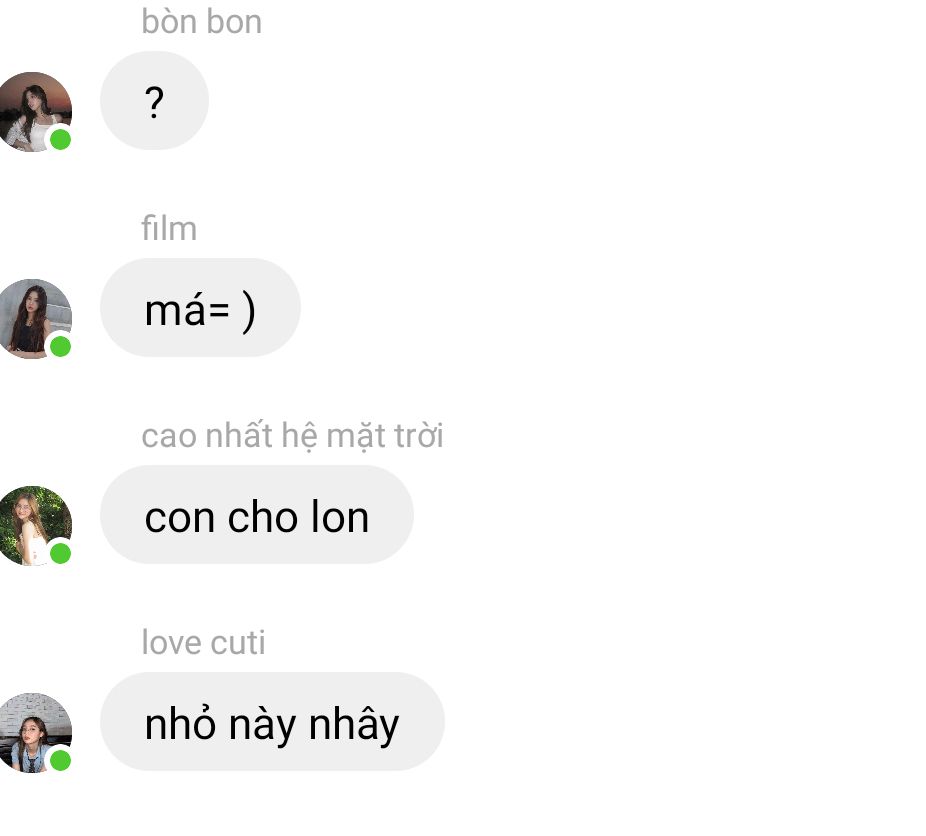Select the 'nhỏ này nhây' message bubble
The image size is (926, 836).
pyautogui.click(x=272, y=721)
